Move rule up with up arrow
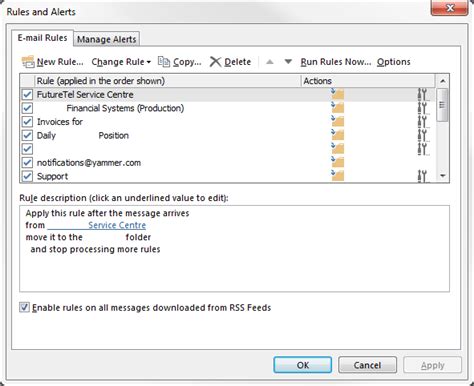 tap(270, 62)
